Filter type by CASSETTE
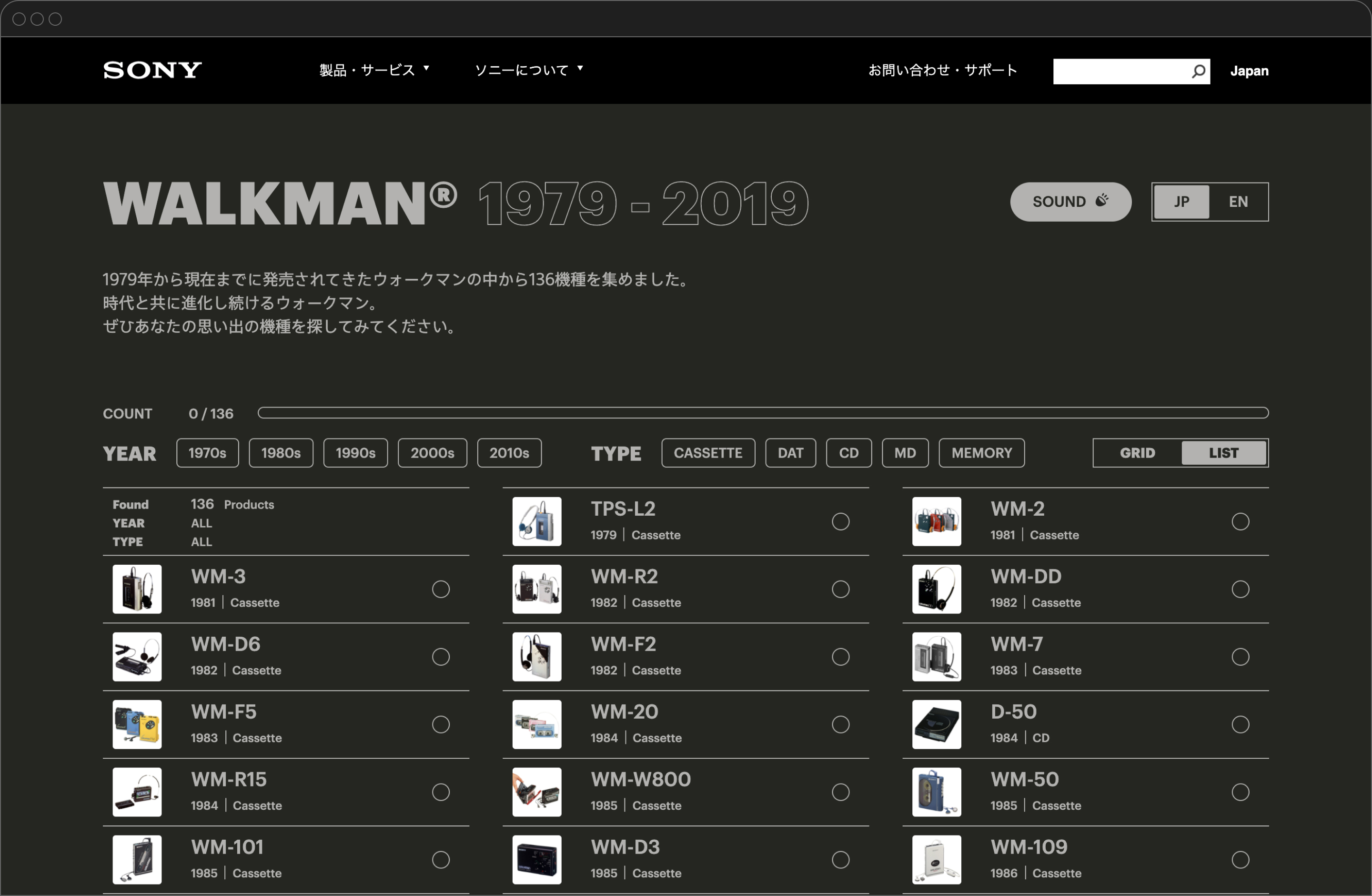Image resolution: width=1372 pixels, height=896 pixels. (x=708, y=453)
